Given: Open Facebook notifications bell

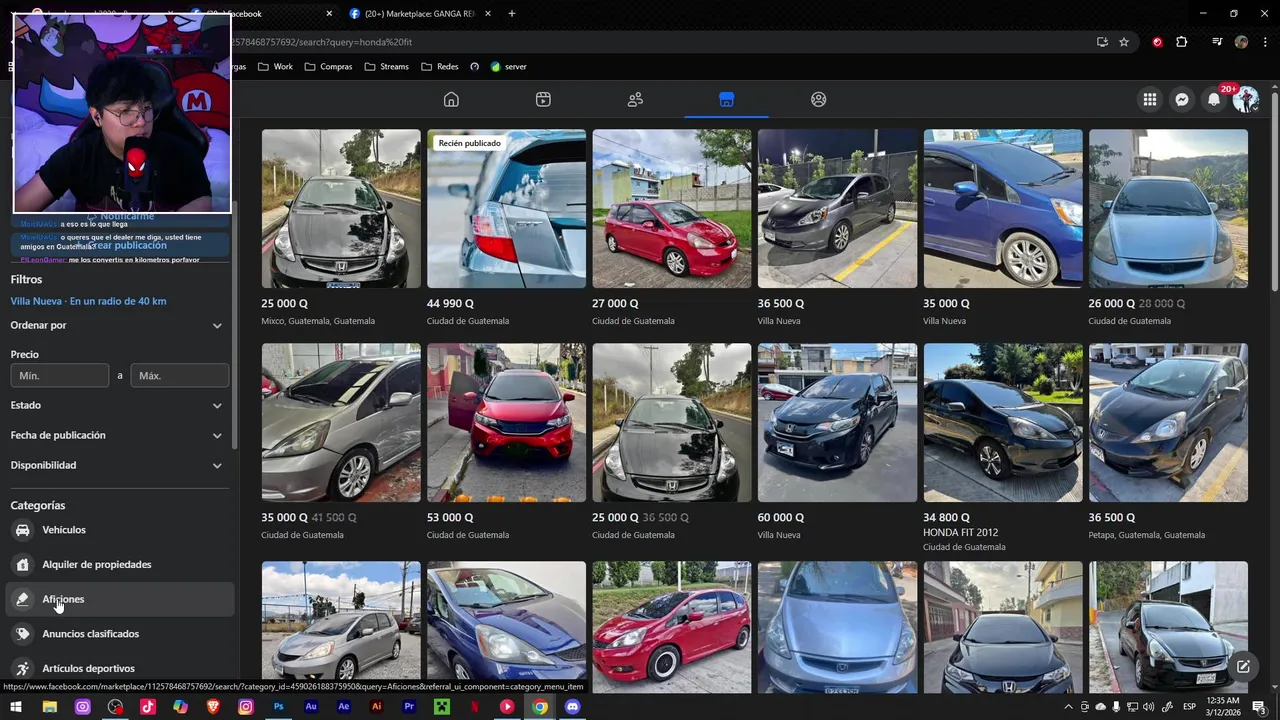Looking at the screenshot, I should click(x=1214, y=99).
